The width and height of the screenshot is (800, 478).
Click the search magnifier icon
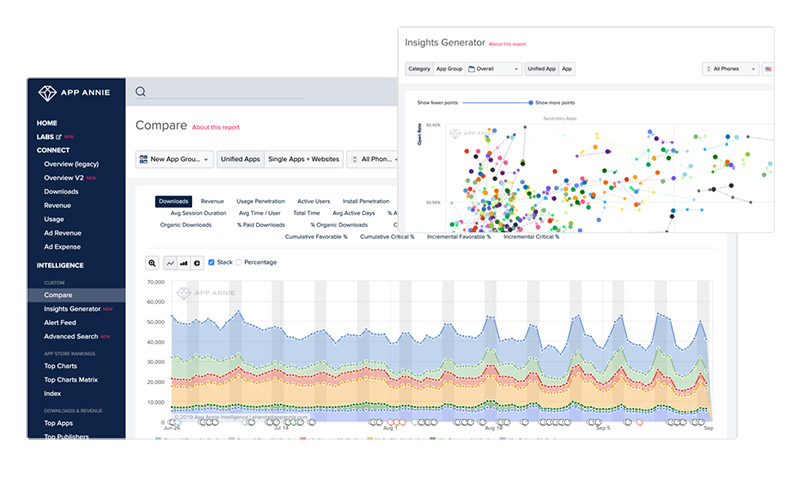(141, 92)
